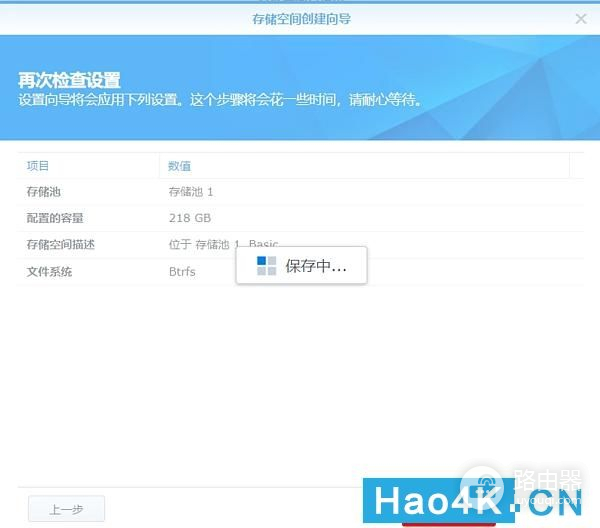Click the 存储空间创建向导 window title

[x=301, y=18]
